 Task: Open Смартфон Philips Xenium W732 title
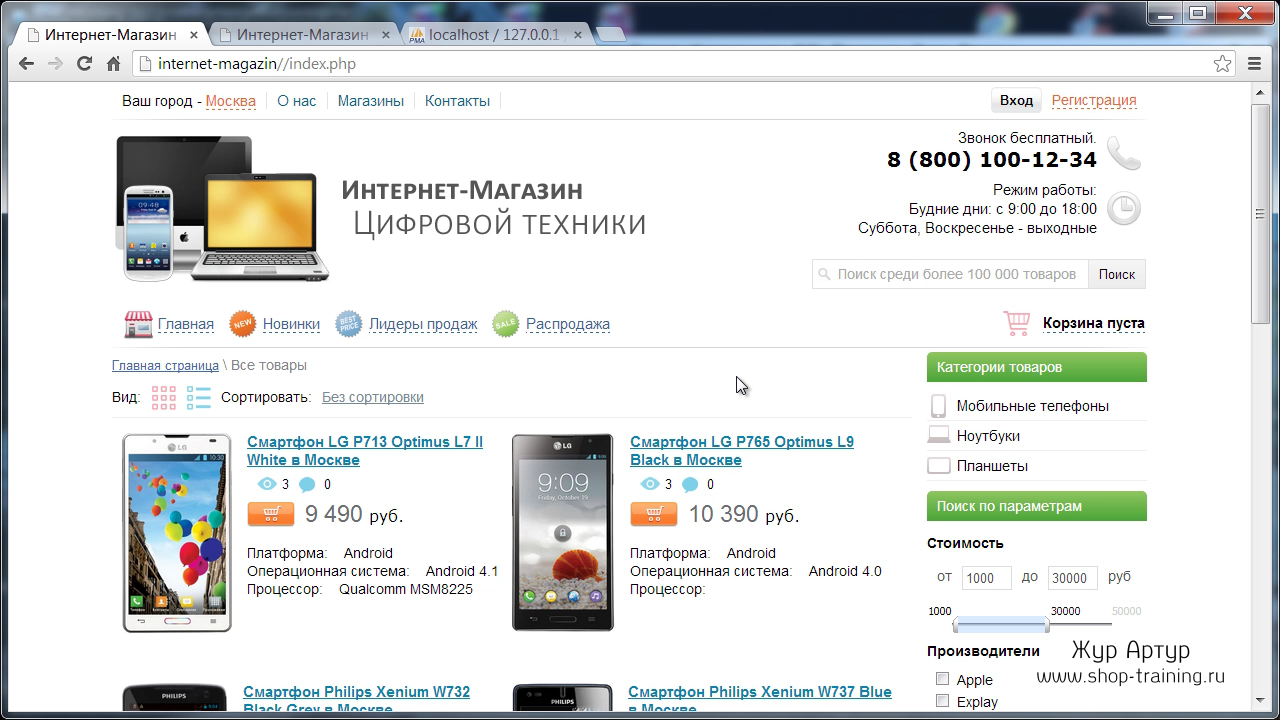[x=356, y=700]
